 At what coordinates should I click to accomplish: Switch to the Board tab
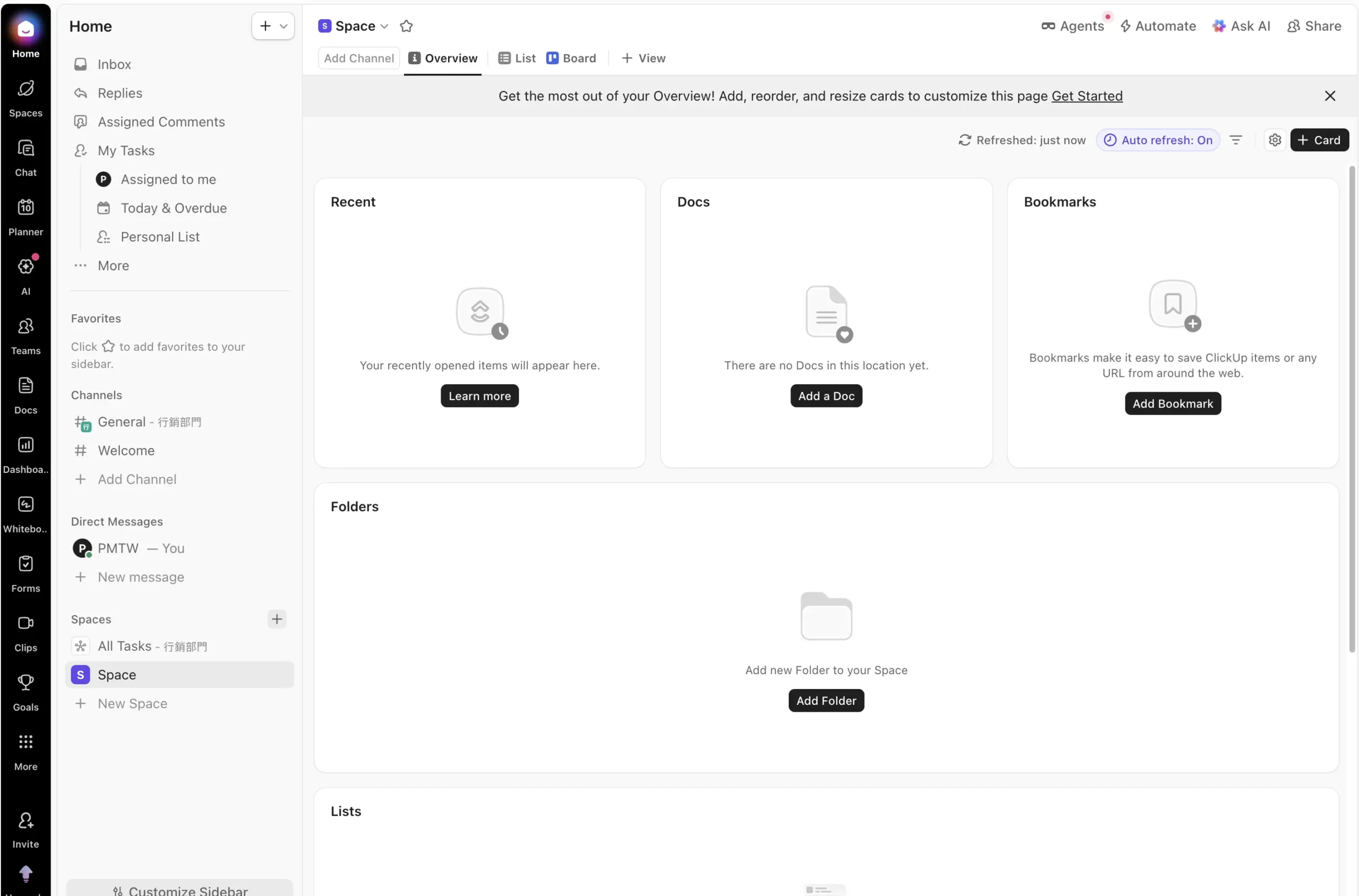point(572,58)
